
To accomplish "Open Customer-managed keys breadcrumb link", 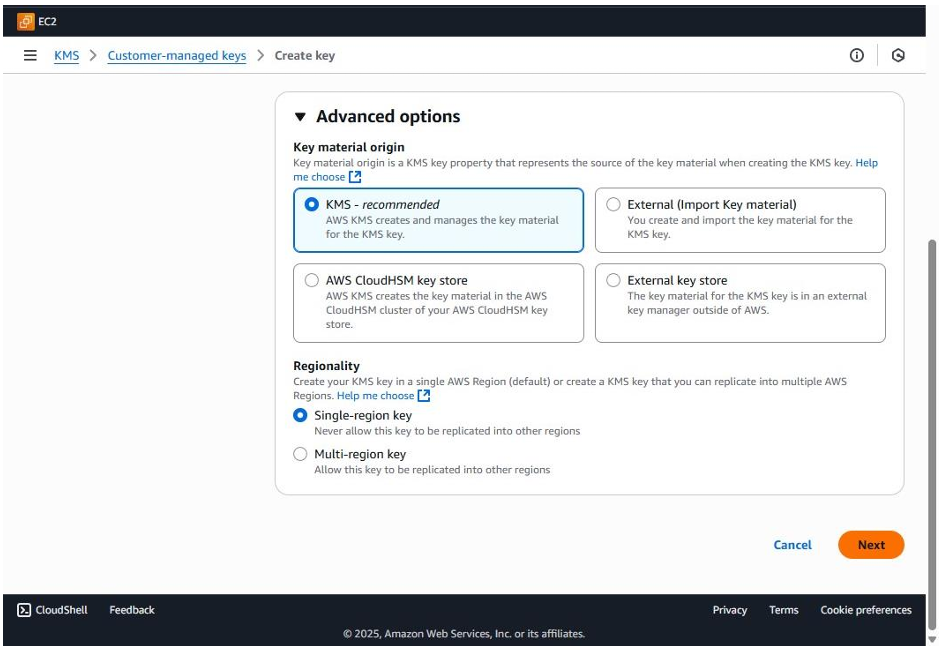I will [x=177, y=55].
